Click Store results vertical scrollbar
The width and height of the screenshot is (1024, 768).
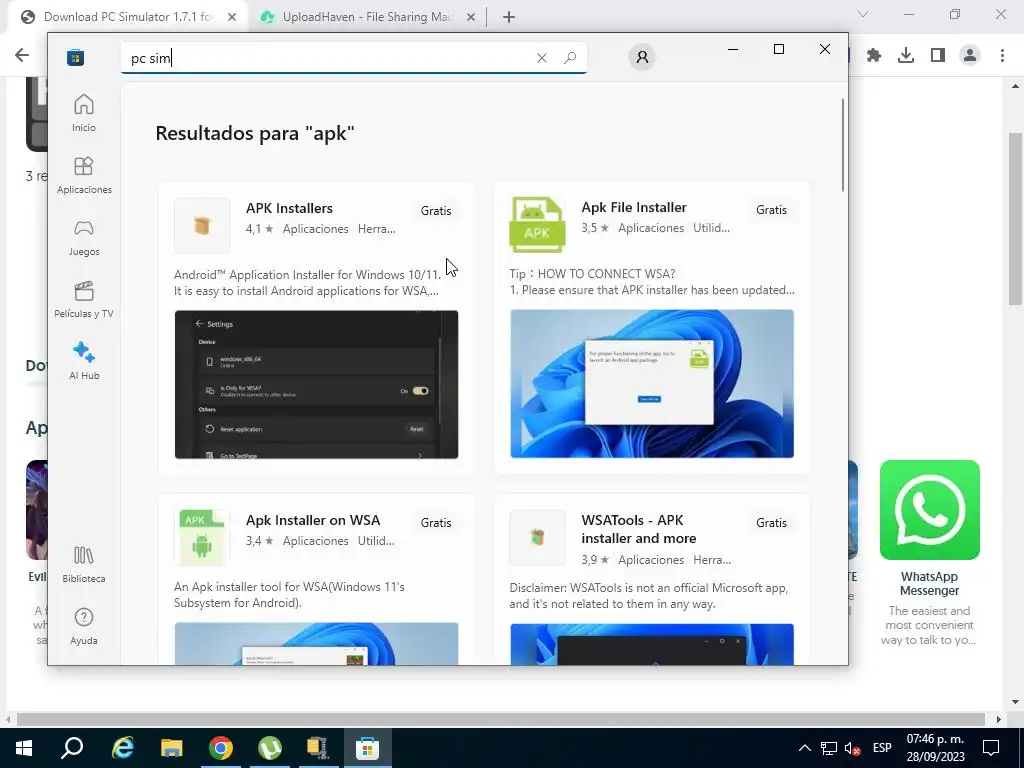tap(842, 145)
